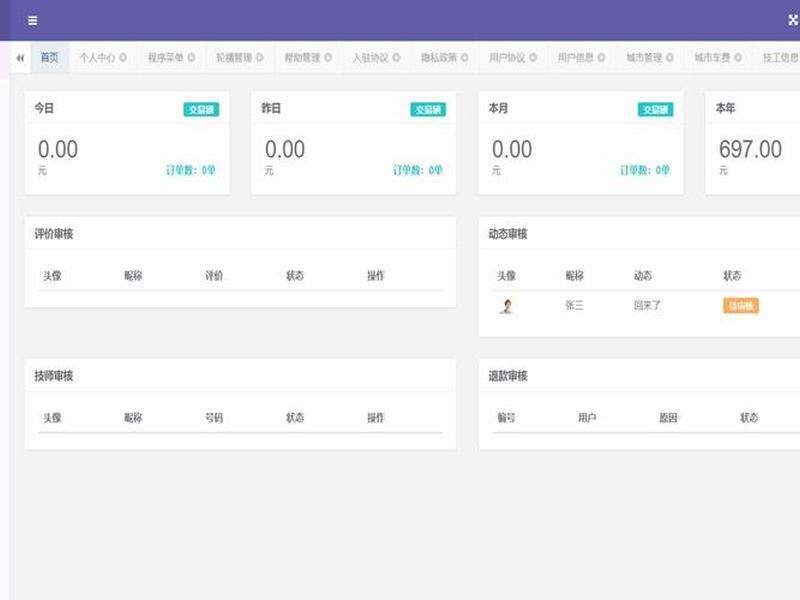This screenshot has width=800, height=600.
Task: Close the 入驻协议 tab
Action: pos(396,58)
